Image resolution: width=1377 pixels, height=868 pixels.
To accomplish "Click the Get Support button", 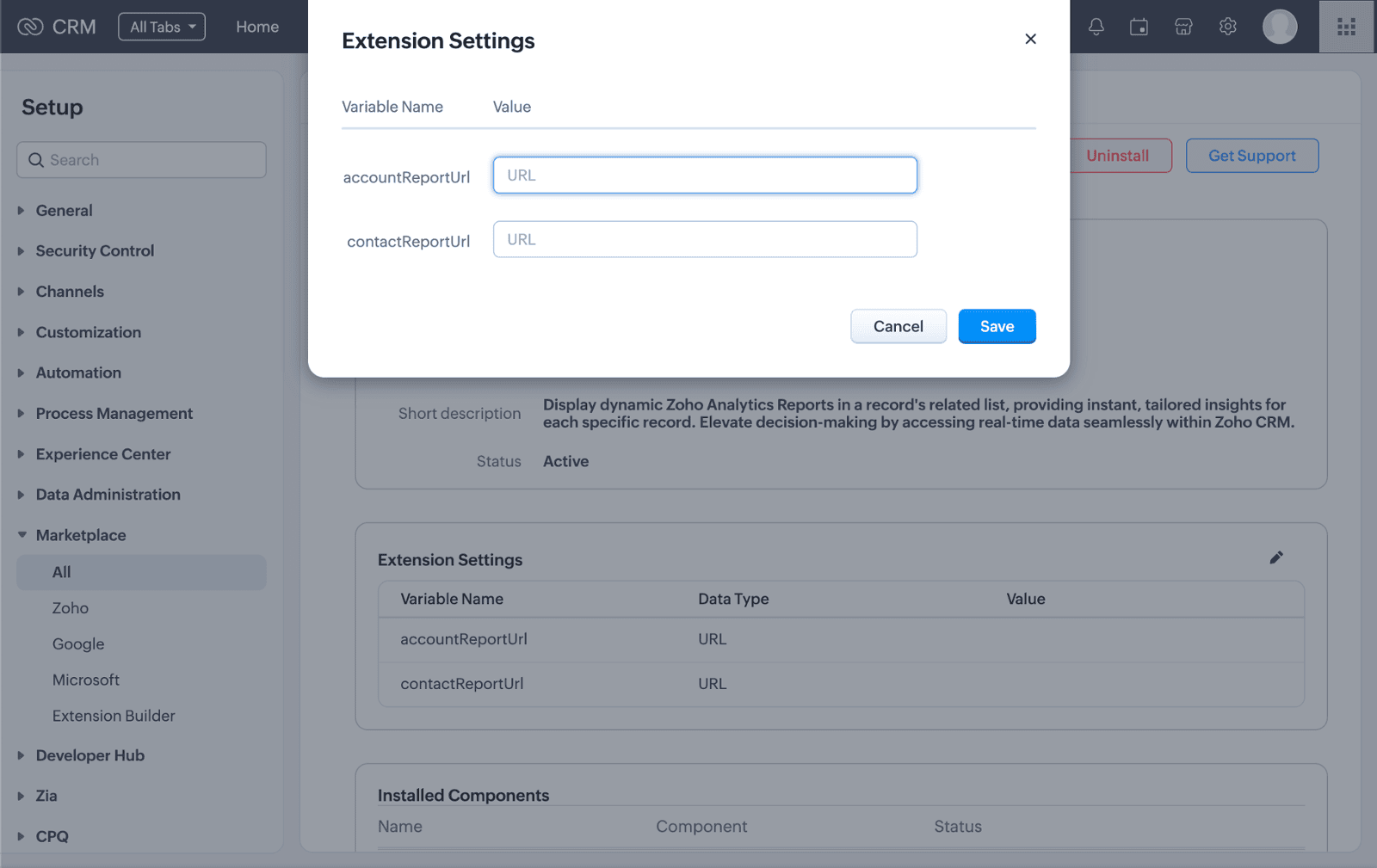I will [1252, 156].
